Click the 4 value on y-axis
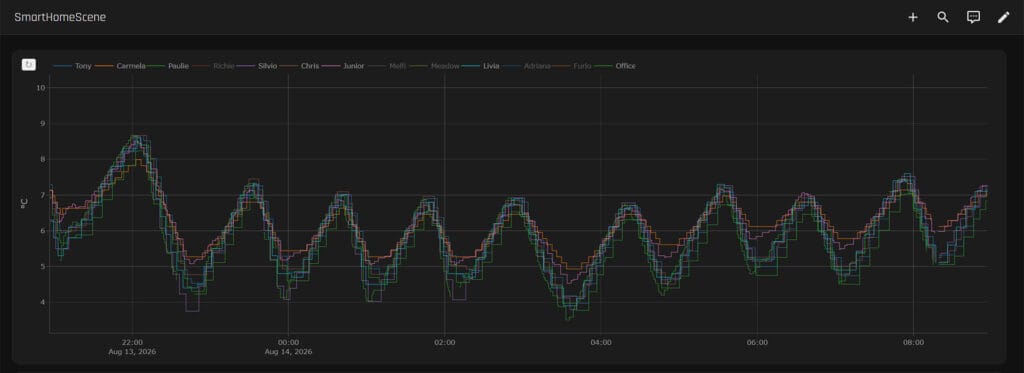This screenshot has height=373, width=1024. click(x=42, y=302)
